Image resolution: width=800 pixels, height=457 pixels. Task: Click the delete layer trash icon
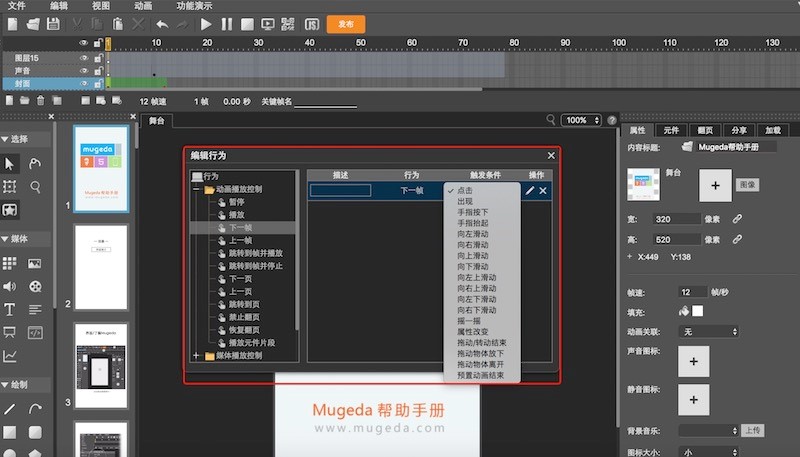(41, 101)
